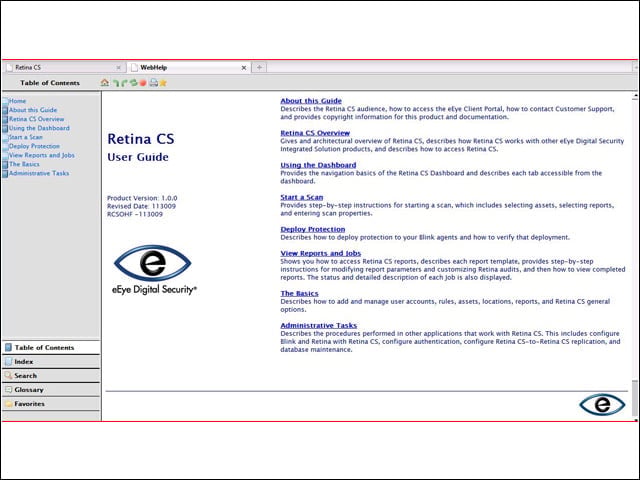Open a new browser tab

point(259,67)
